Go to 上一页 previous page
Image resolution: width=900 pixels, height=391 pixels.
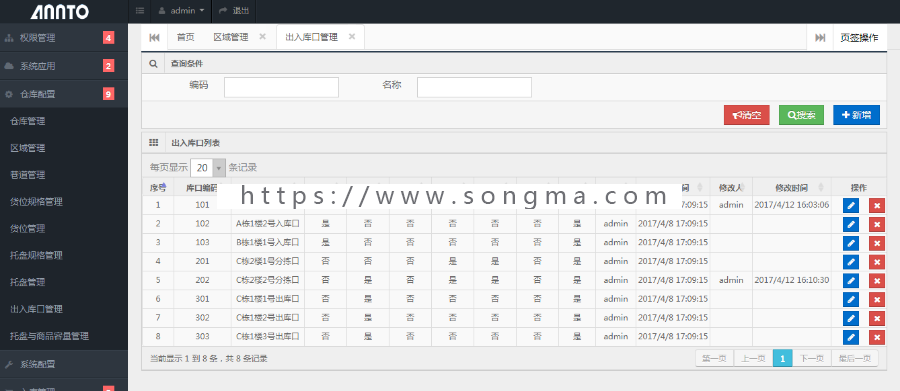(753, 358)
